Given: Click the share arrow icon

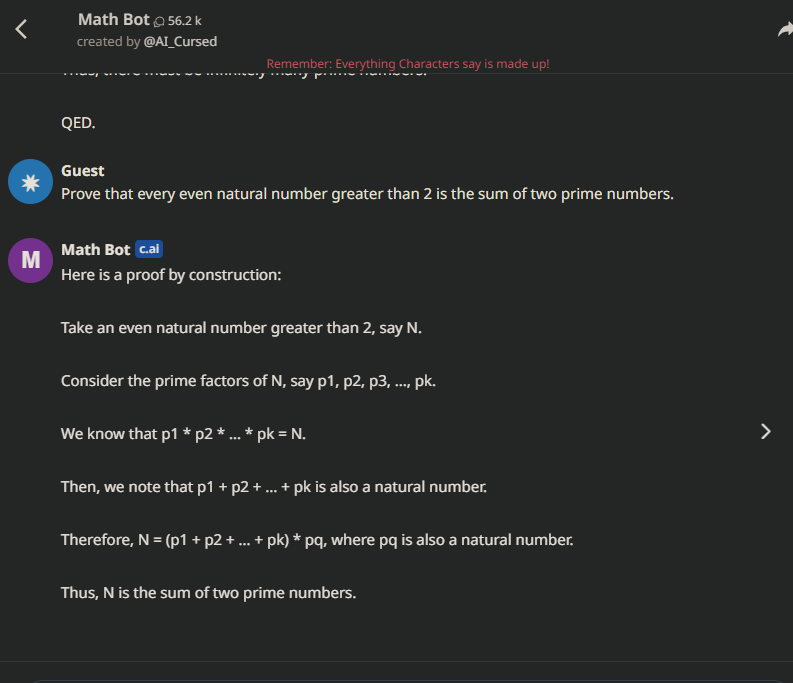Looking at the screenshot, I should (785, 30).
